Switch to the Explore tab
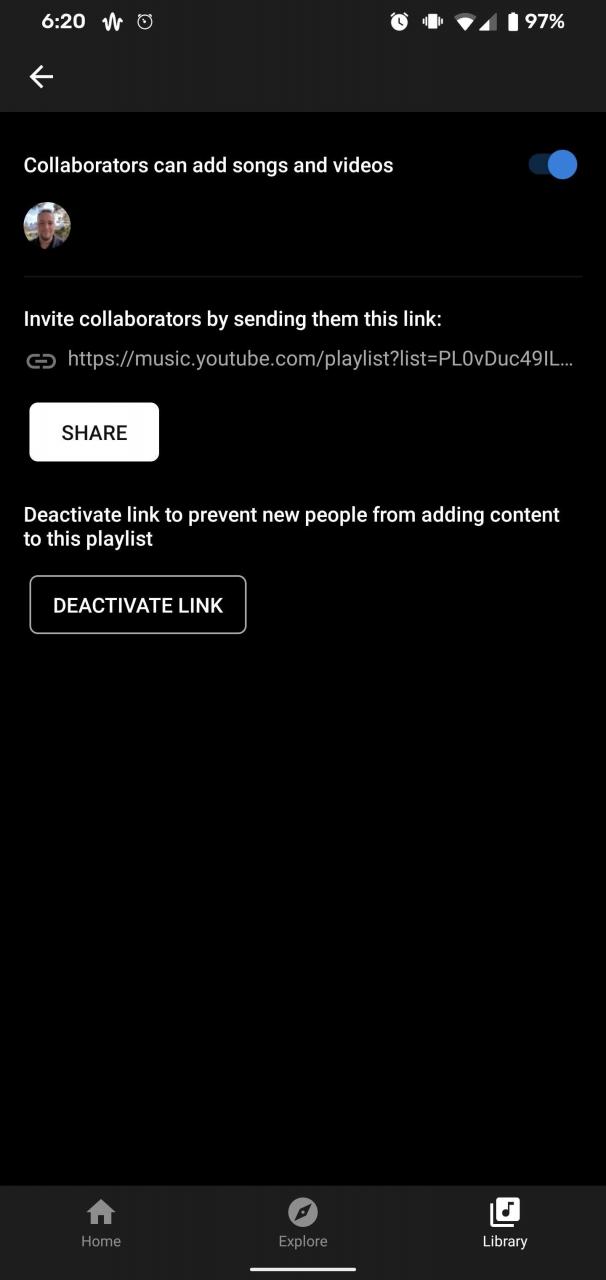This screenshot has width=606, height=1280. pos(303,1225)
